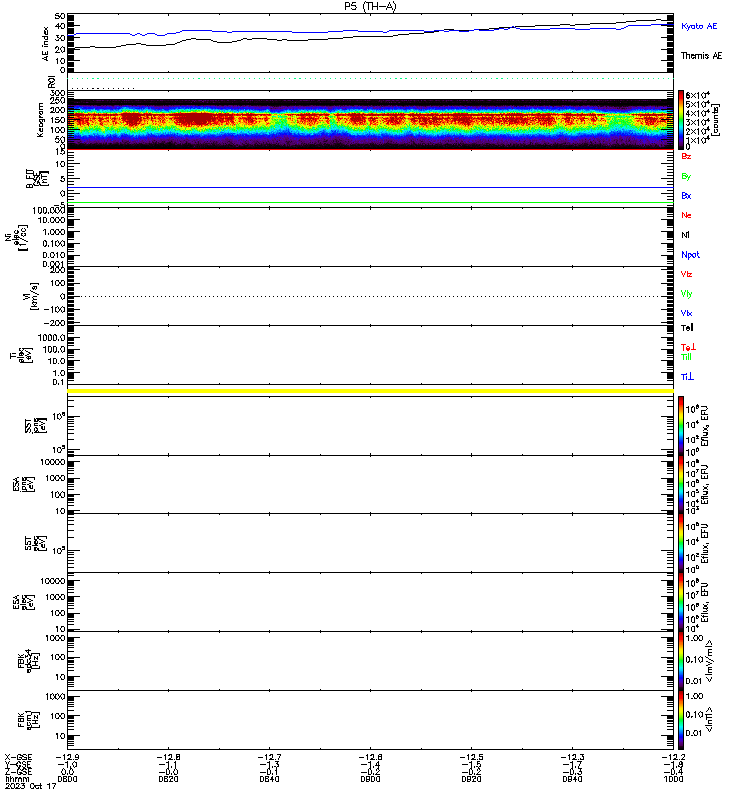Viewport: 750px width, 800px height.
Task: Click the color bar beside ESA elec panel
Action: tap(681, 602)
